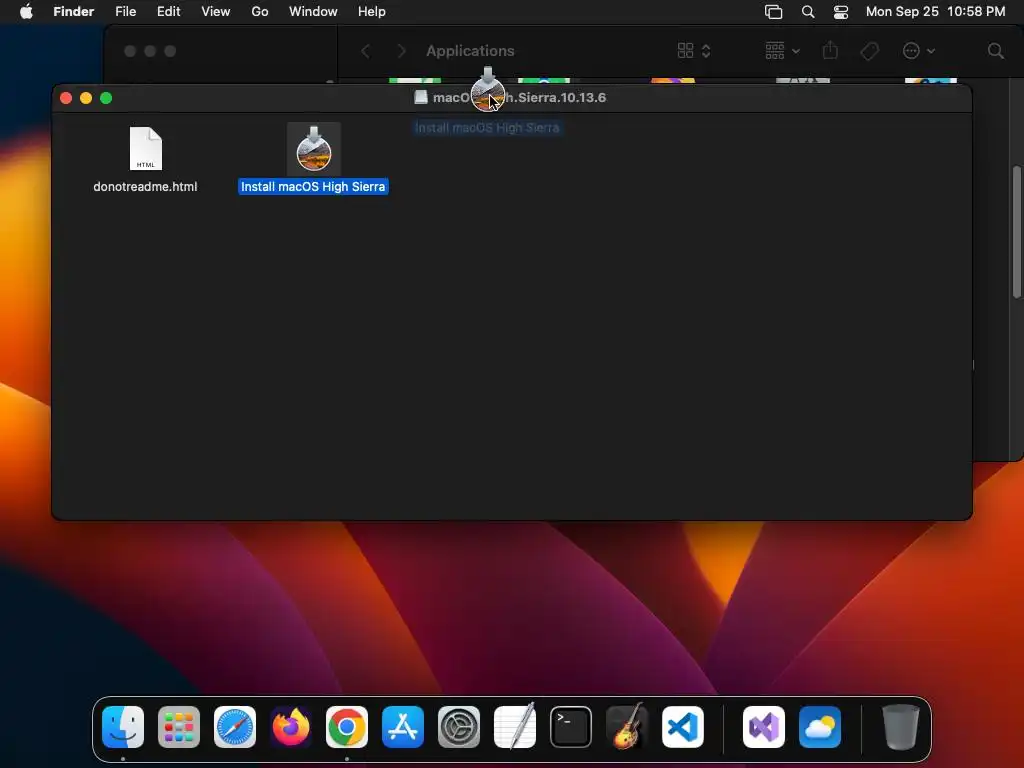Minimize the High Sierra disk image window
Screen dimensions: 1024x768
click(86, 98)
